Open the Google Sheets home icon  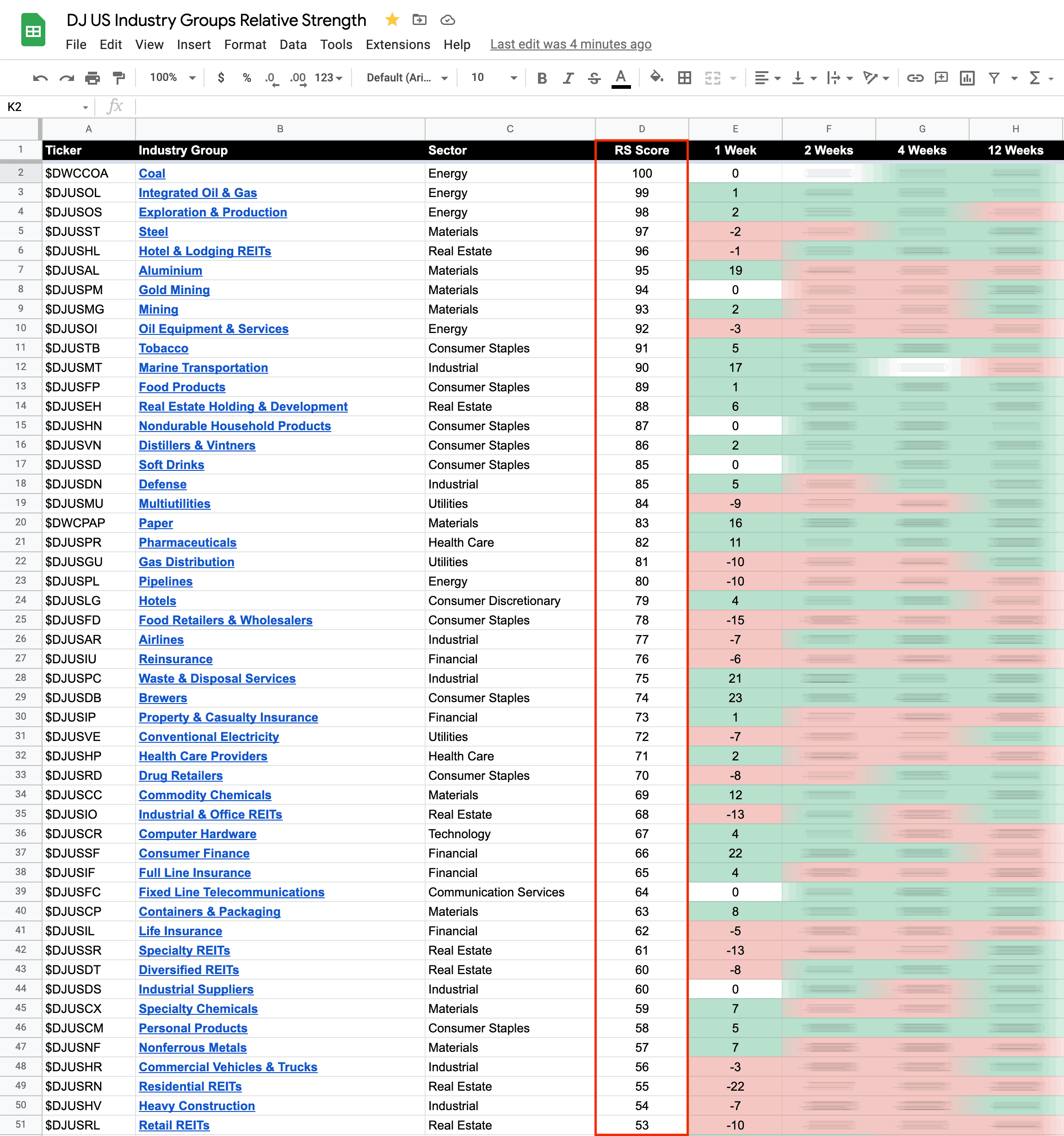pos(33,30)
